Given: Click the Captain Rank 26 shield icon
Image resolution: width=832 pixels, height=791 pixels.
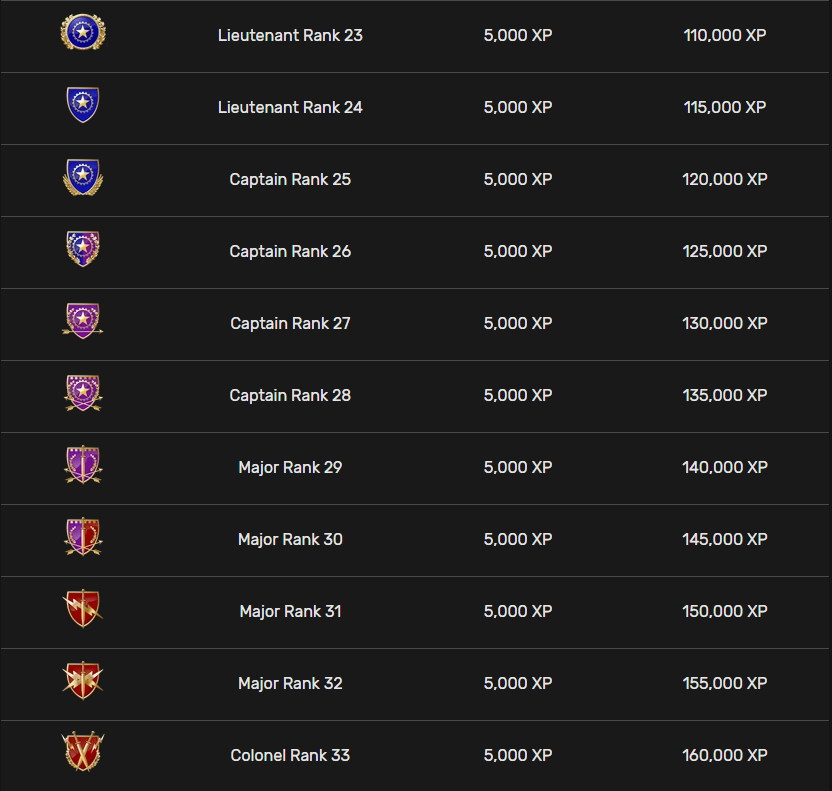Looking at the screenshot, I should click(82, 249).
